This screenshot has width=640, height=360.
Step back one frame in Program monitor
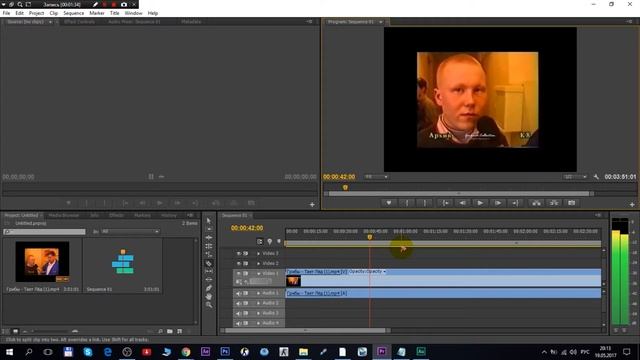[x=462, y=203]
